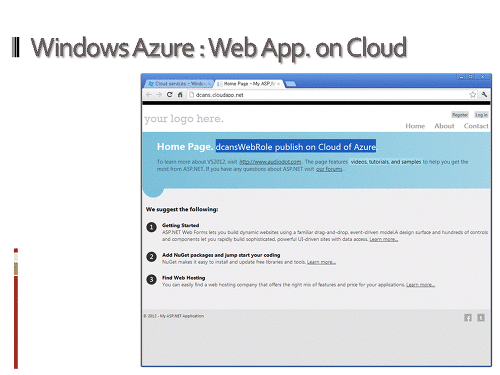Click 'Add NuGet packages and jump start your coding'
The image size is (500, 375).
click(x=221, y=255)
